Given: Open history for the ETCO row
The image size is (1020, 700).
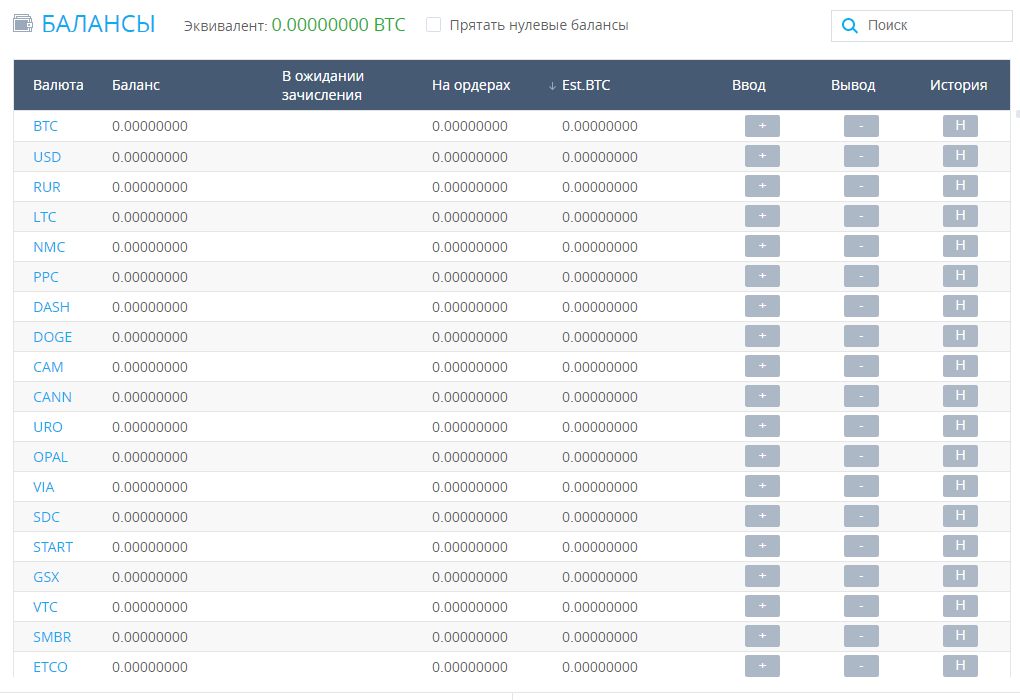Looking at the screenshot, I should click(960, 666).
